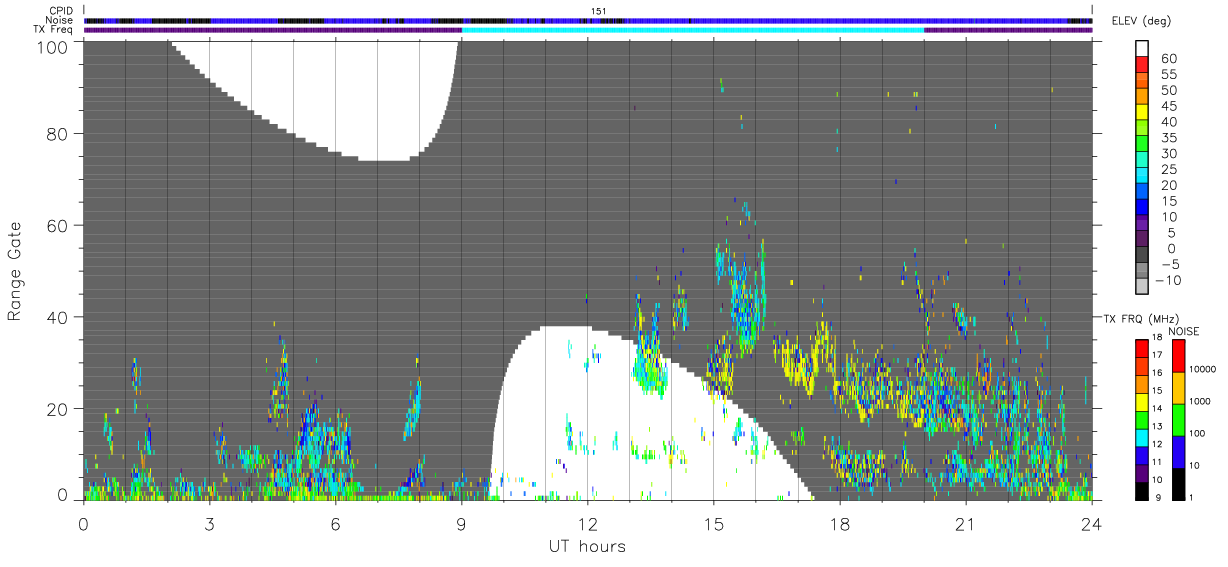The height and width of the screenshot is (567, 1228).
Task: Select the red segment of TX FRQ bar
Action: (x=1141, y=348)
